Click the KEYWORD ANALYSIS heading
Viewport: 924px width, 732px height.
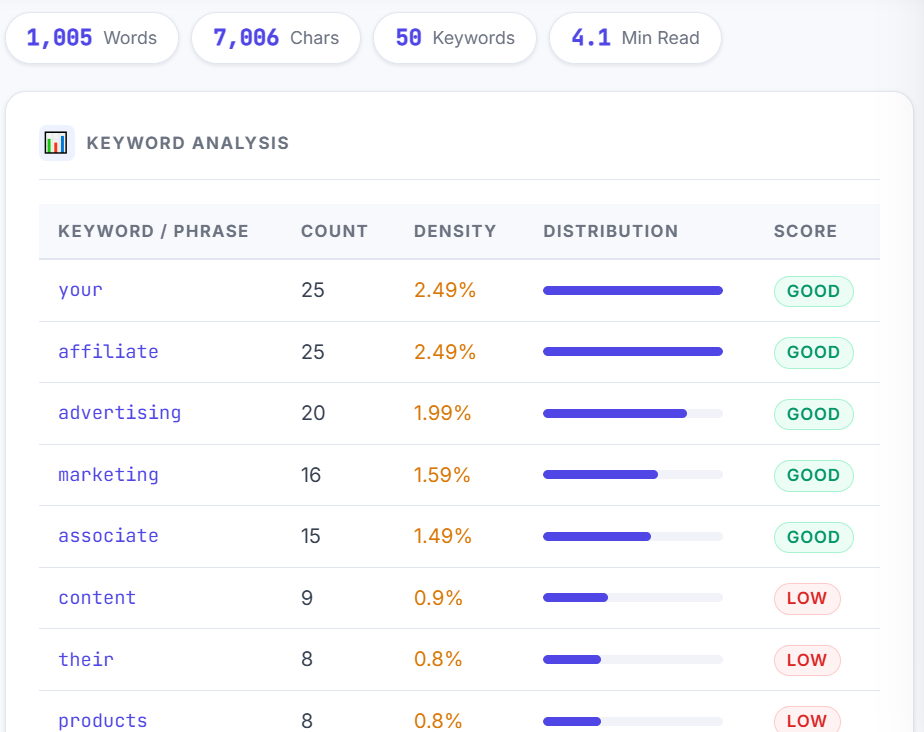(x=188, y=143)
